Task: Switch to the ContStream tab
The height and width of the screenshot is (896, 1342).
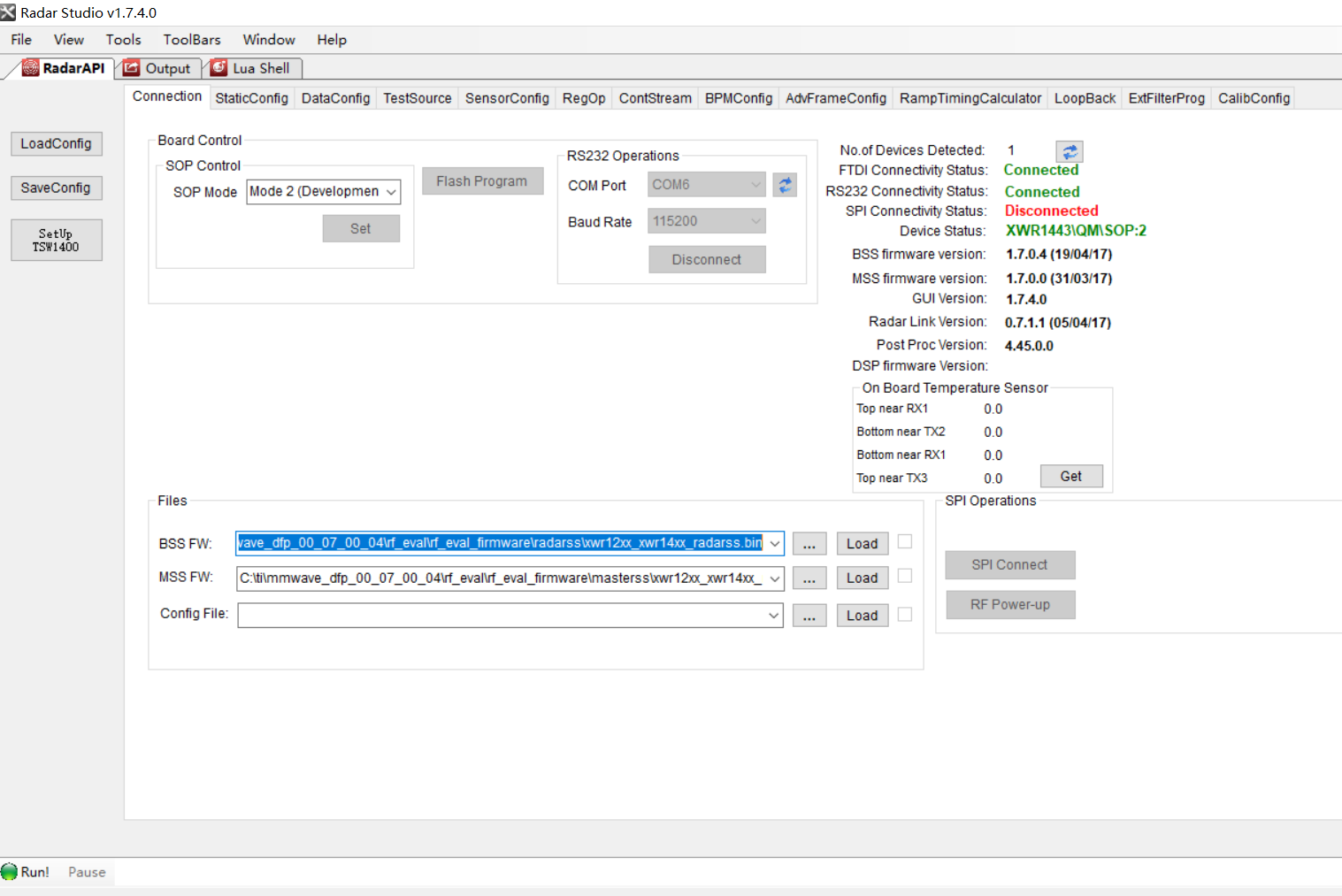Action: 656,98
